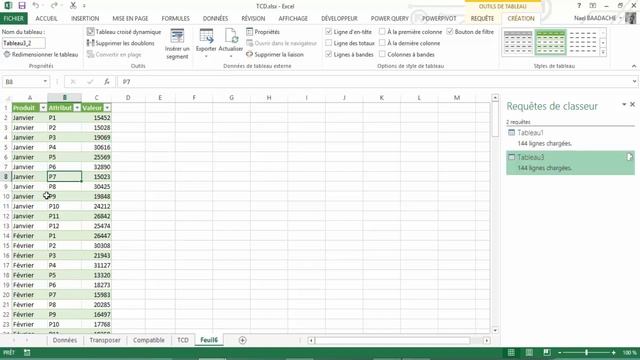This screenshot has width=640, height=360.
Task: Toggle Ligne d'en-tête checkbox
Action: click(329, 32)
